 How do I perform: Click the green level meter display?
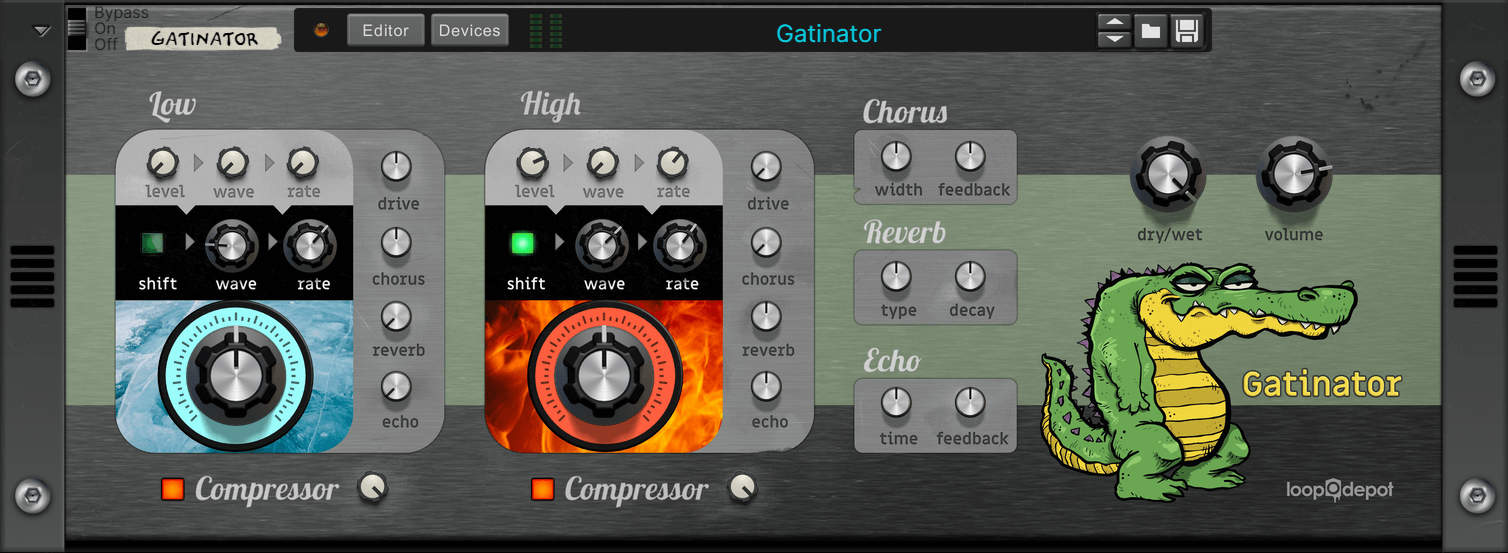(x=545, y=30)
